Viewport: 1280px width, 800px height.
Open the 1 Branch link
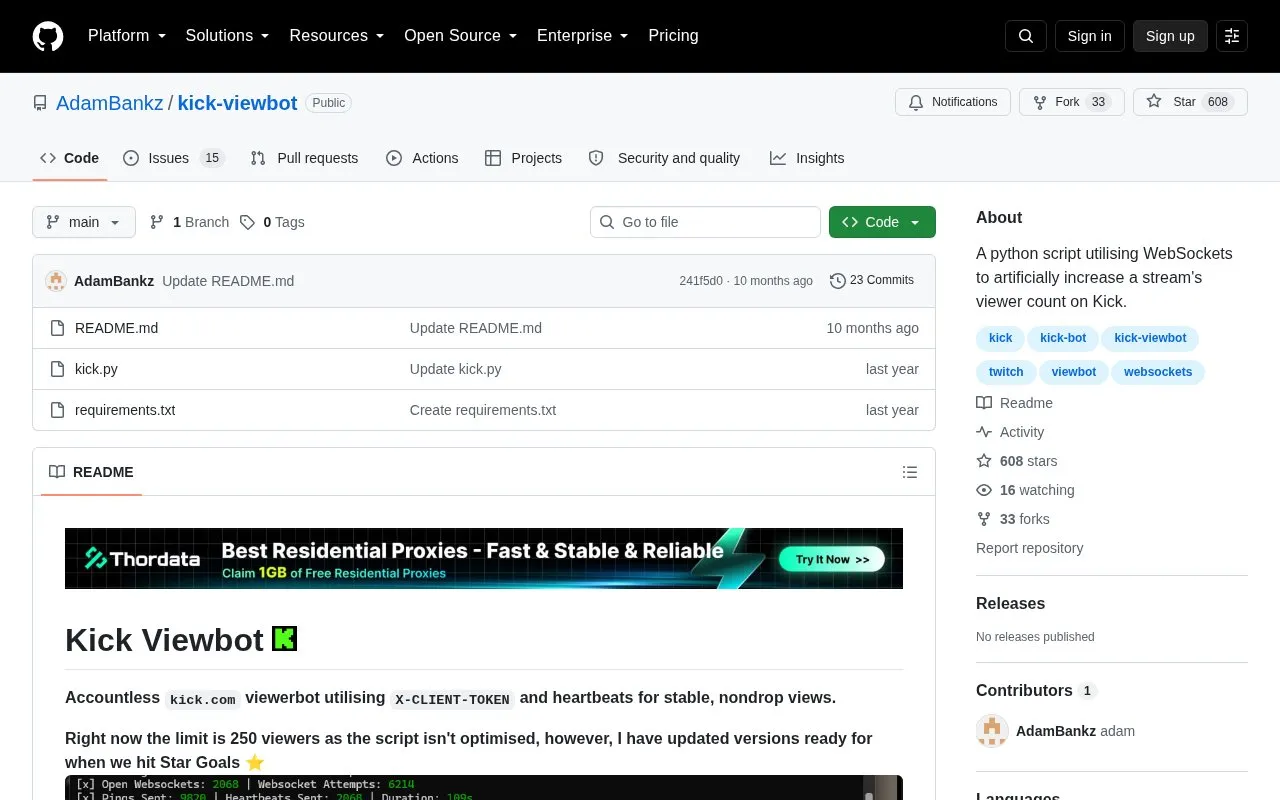click(x=189, y=222)
